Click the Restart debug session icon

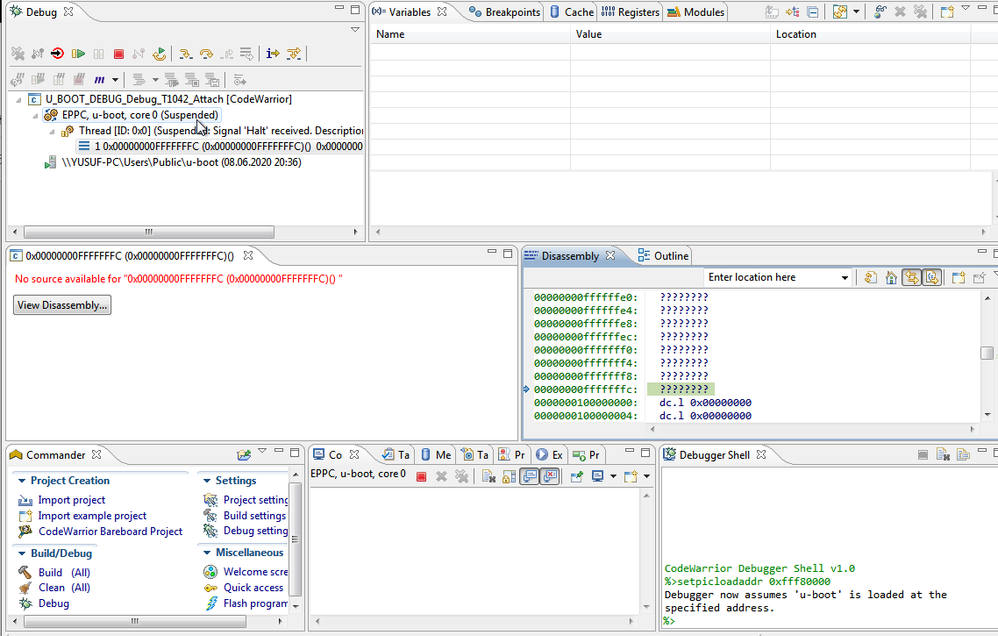pos(159,54)
